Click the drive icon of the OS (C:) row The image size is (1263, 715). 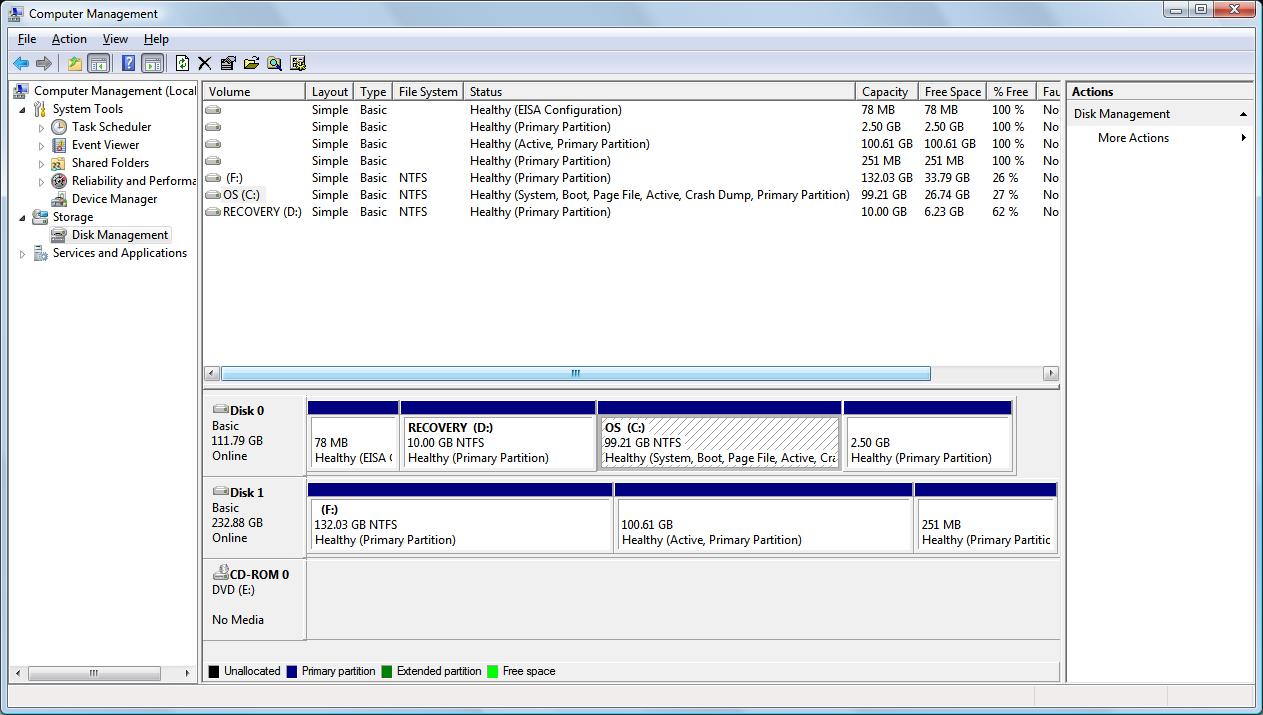coord(213,195)
